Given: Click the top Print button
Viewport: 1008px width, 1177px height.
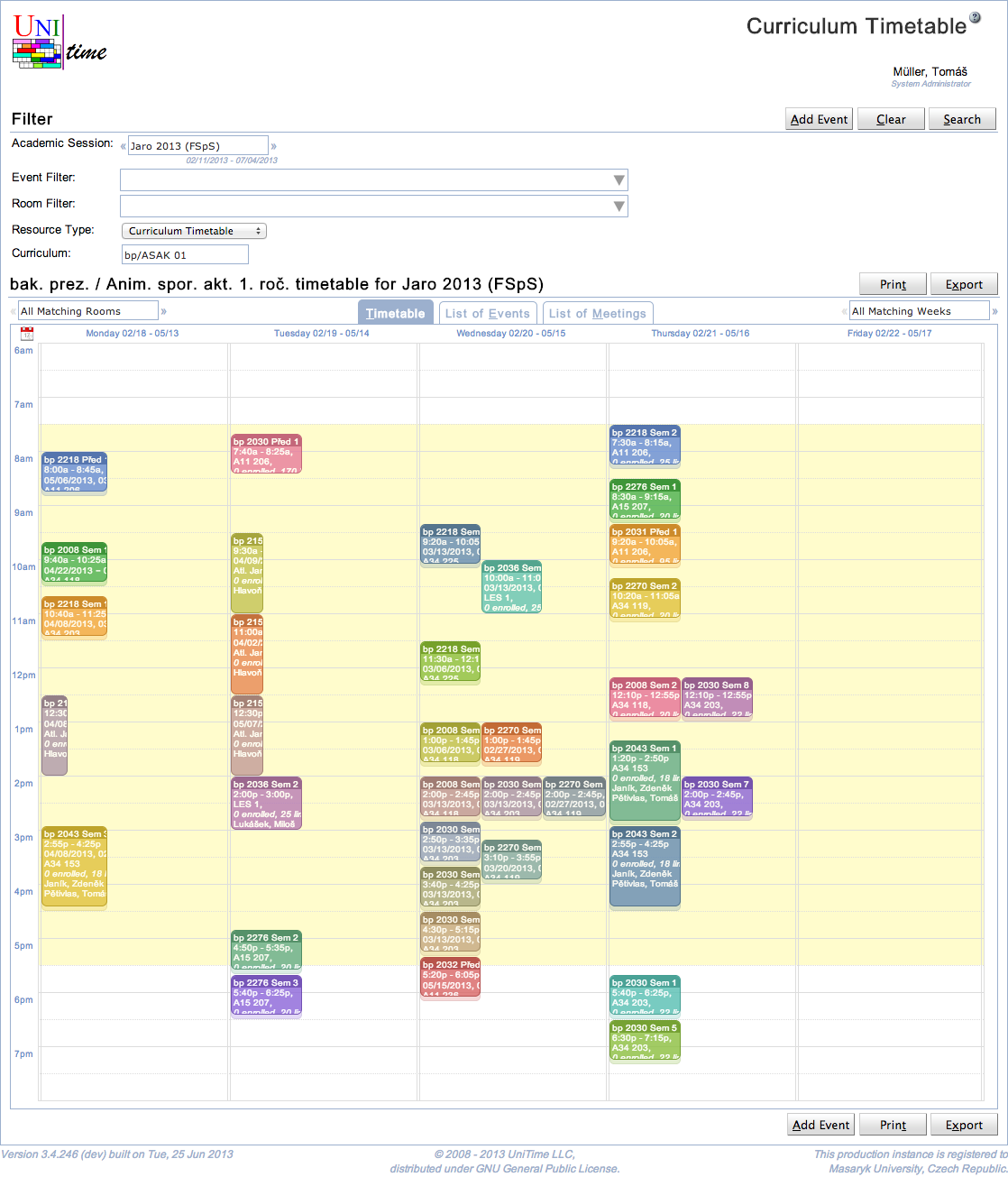Looking at the screenshot, I should [893, 284].
